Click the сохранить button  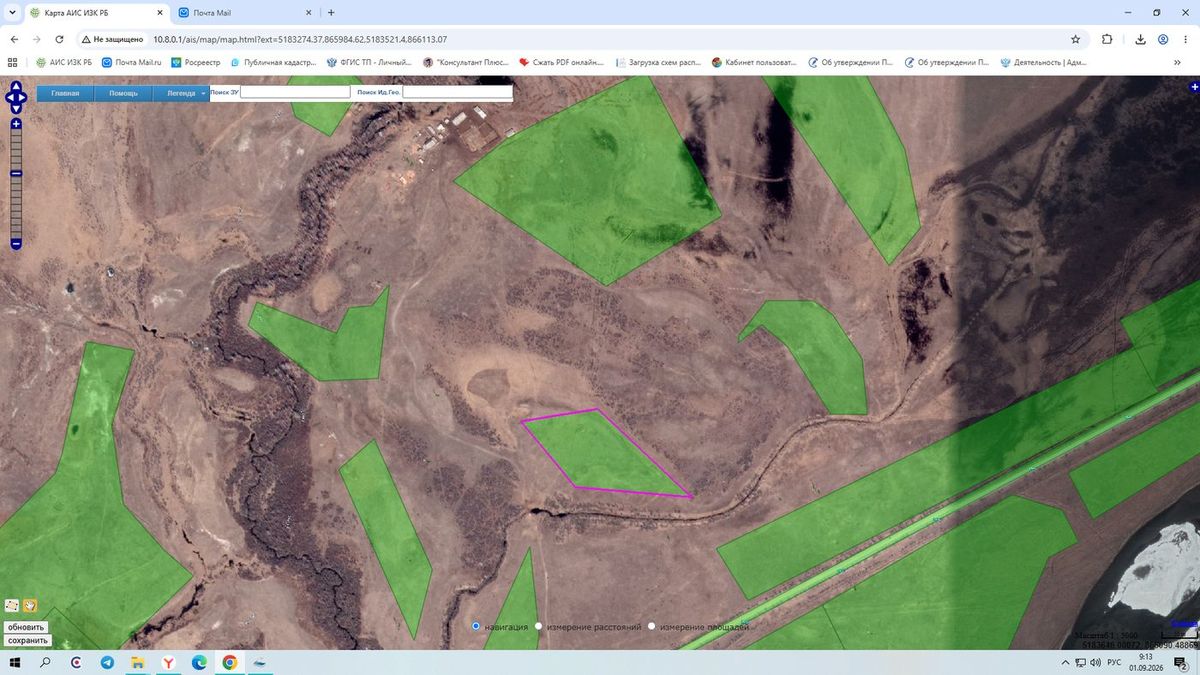28,640
